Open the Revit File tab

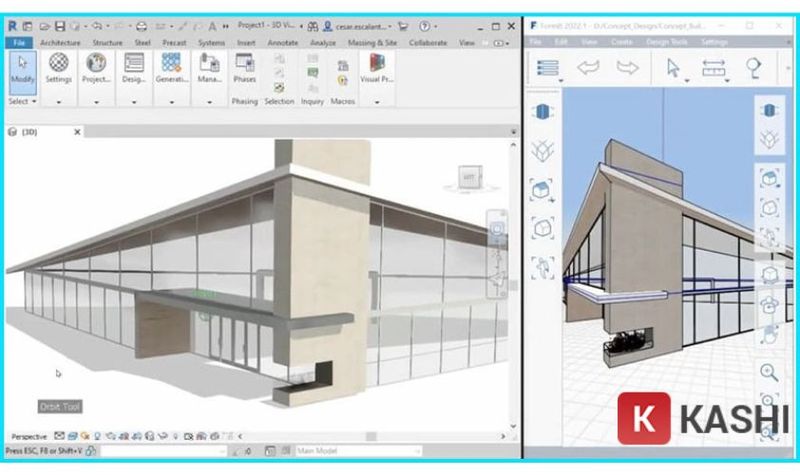point(19,43)
